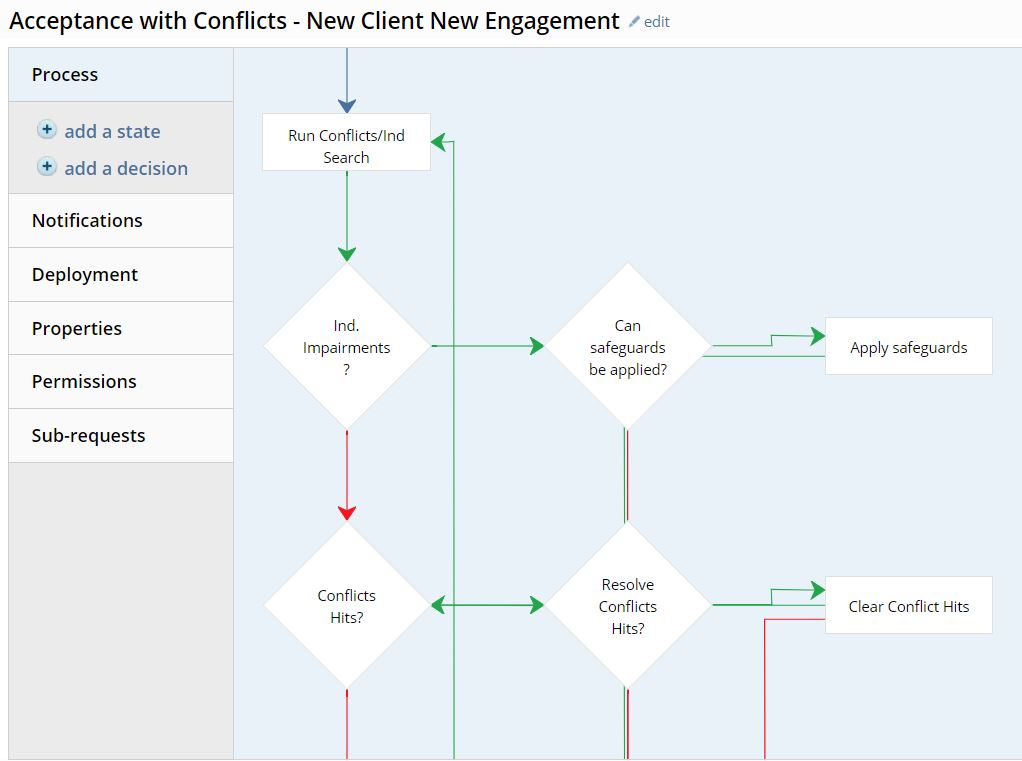1022x761 pixels.
Task: Select the add a state link
Action: (112, 131)
